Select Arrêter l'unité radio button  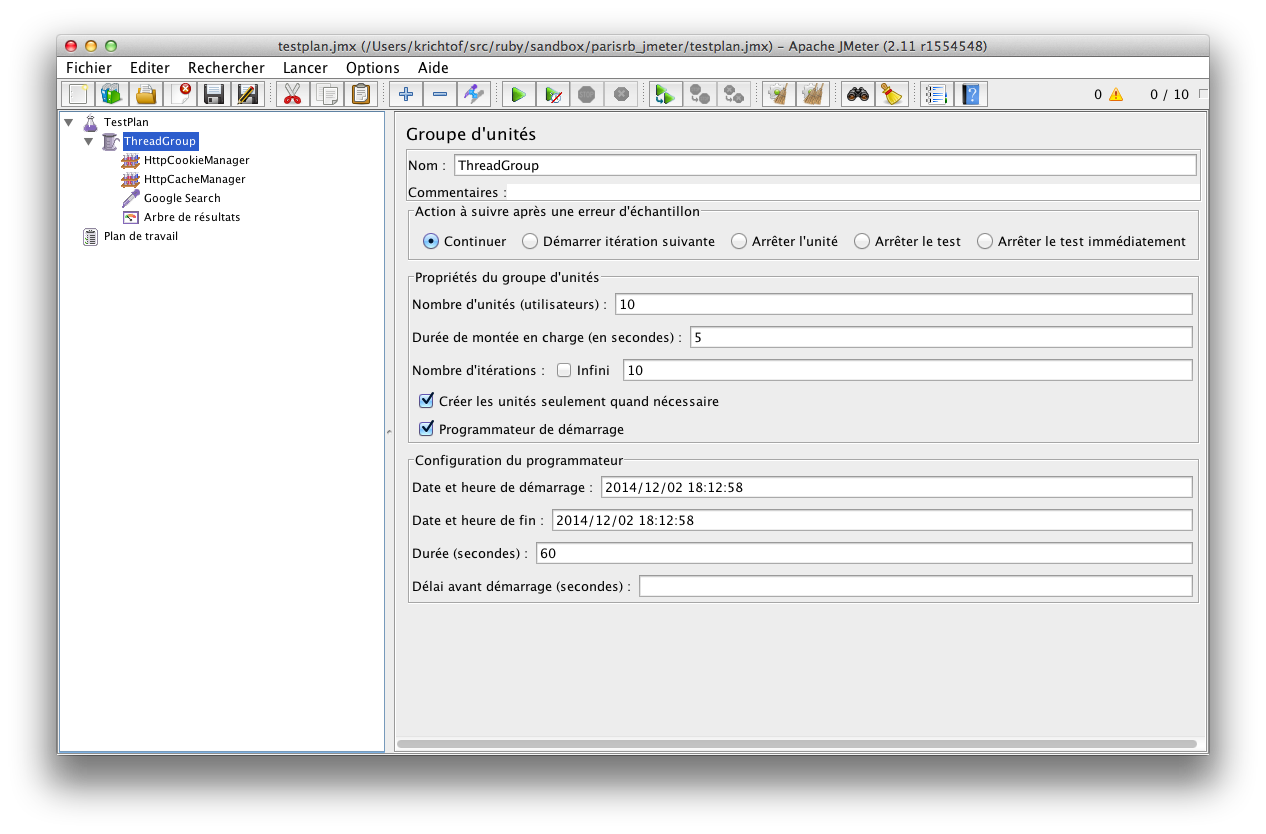(x=739, y=241)
